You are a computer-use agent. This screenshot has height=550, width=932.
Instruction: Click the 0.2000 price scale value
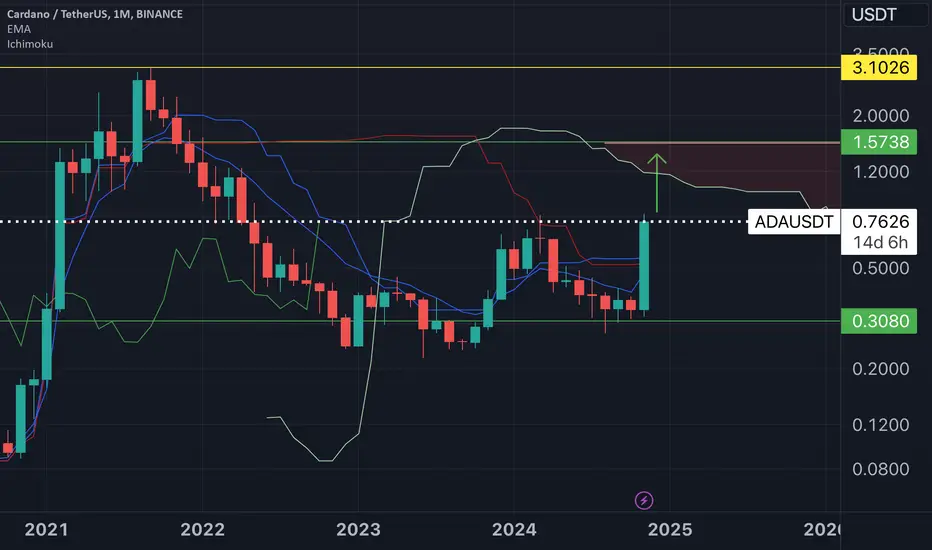880,369
